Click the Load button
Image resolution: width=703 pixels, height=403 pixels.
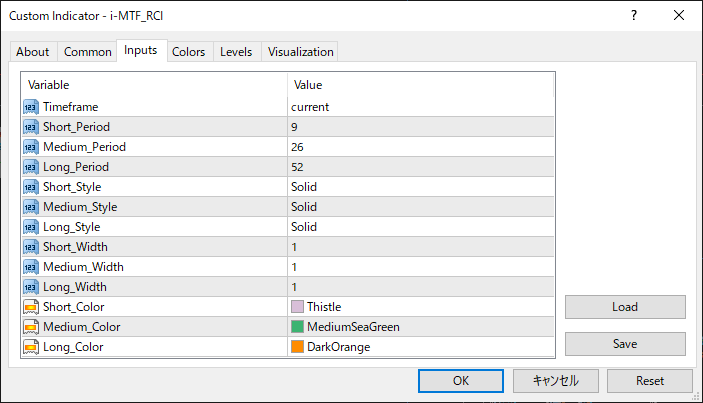tap(625, 307)
